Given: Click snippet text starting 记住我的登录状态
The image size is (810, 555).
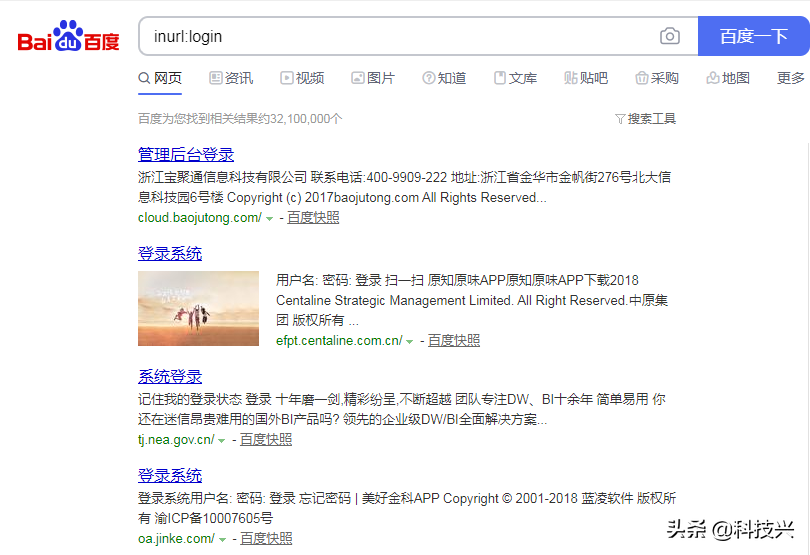Looking at the screenshot, I should 402,409.
